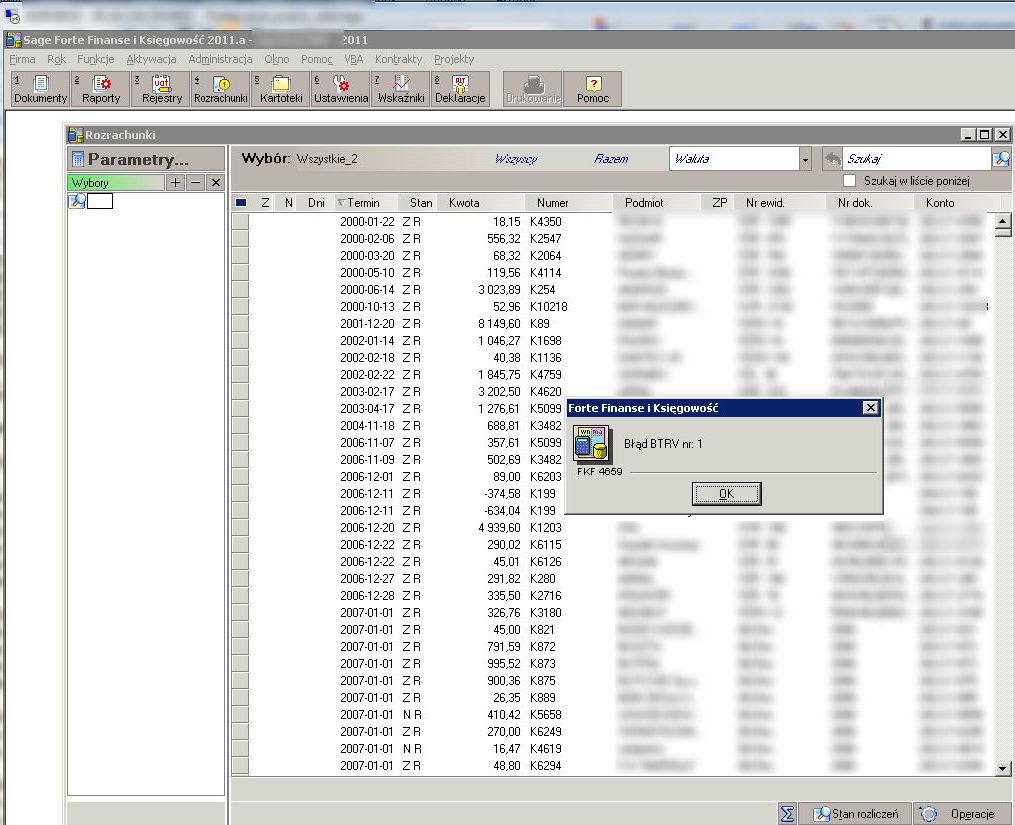1015x825 pixels.
Task: Open the Deklaracje toolbar button
Action: point(460,89)
